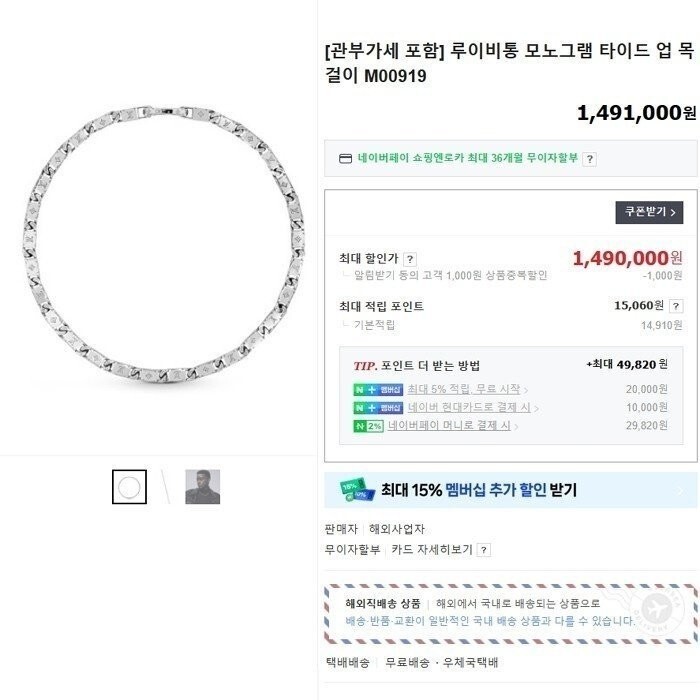The image size is (700, 700).
Task: Click chevron after 네이버페이 머니로 결제 시
Action: click(517, 427)
